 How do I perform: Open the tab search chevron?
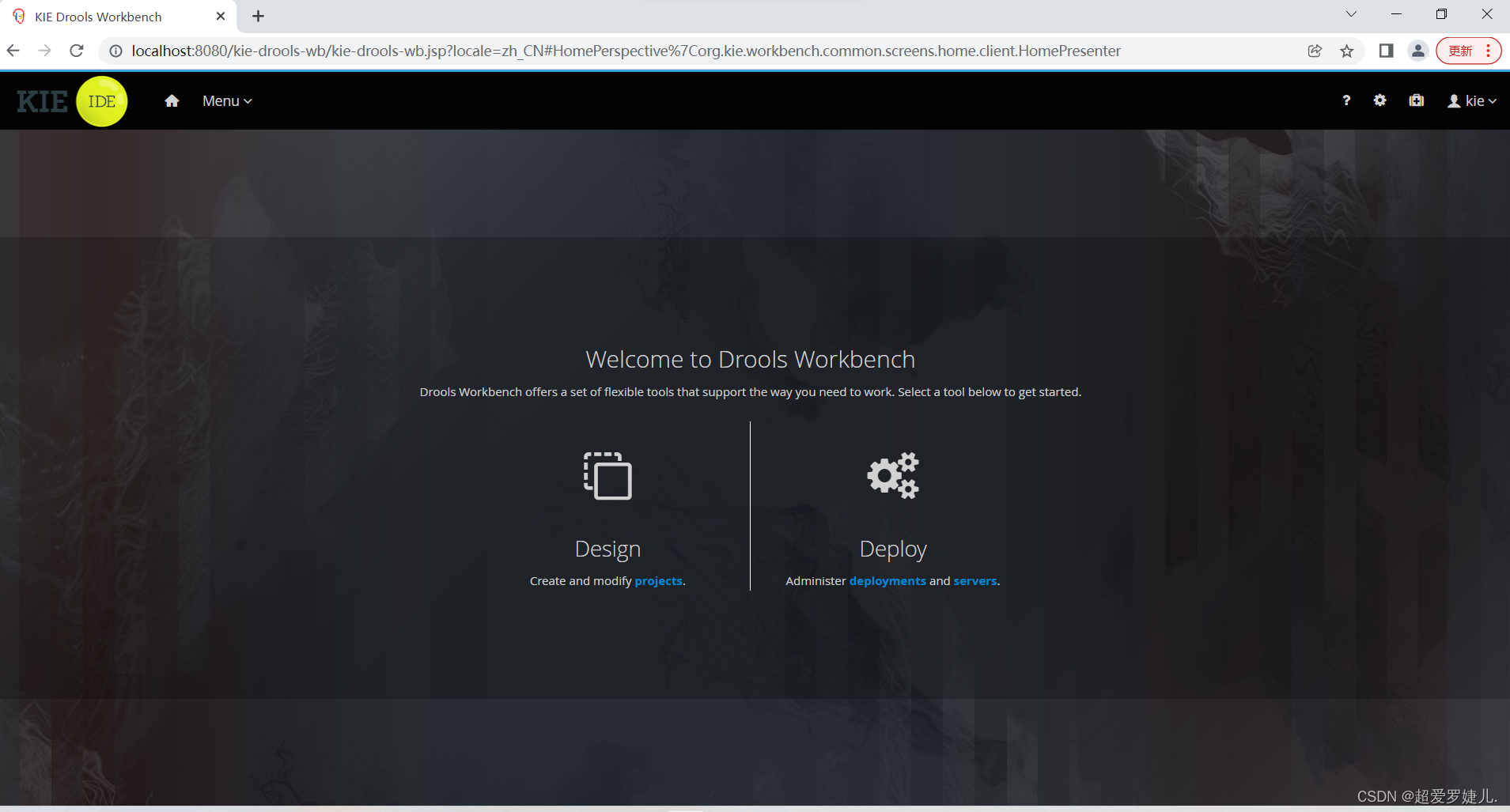point(1351,14)
